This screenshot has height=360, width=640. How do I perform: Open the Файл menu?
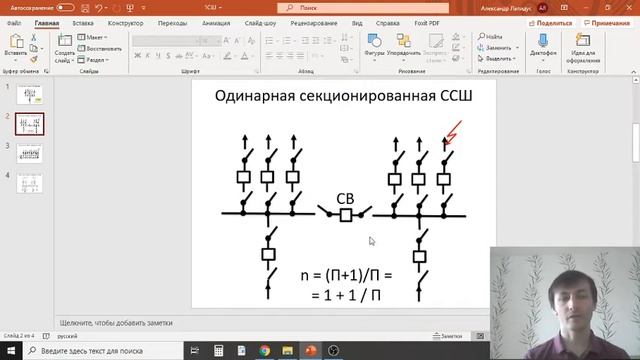(x=14, y=23)
